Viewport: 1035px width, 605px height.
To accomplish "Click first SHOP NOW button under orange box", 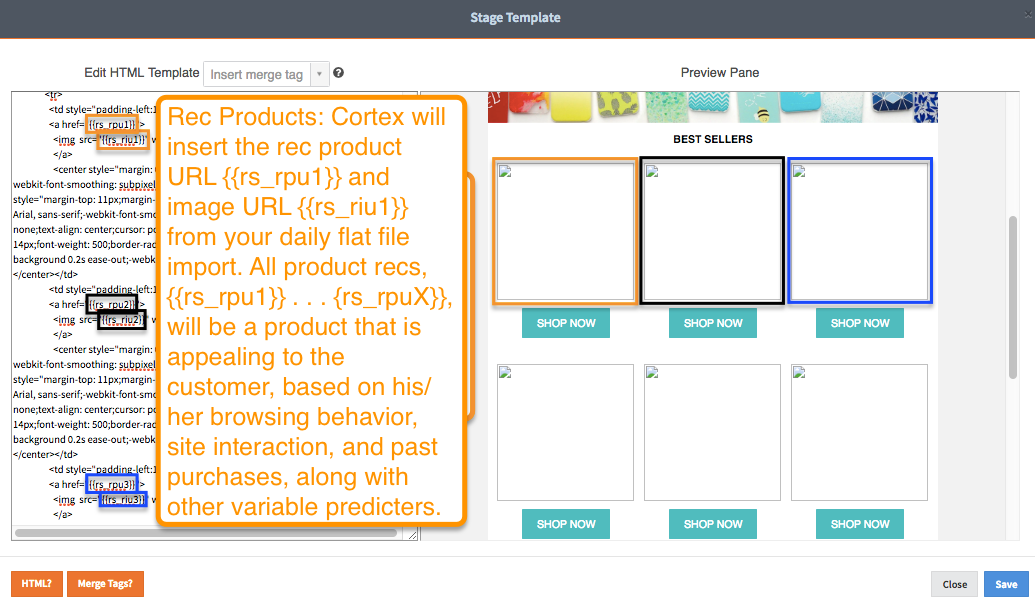I will tap(566, 323).
